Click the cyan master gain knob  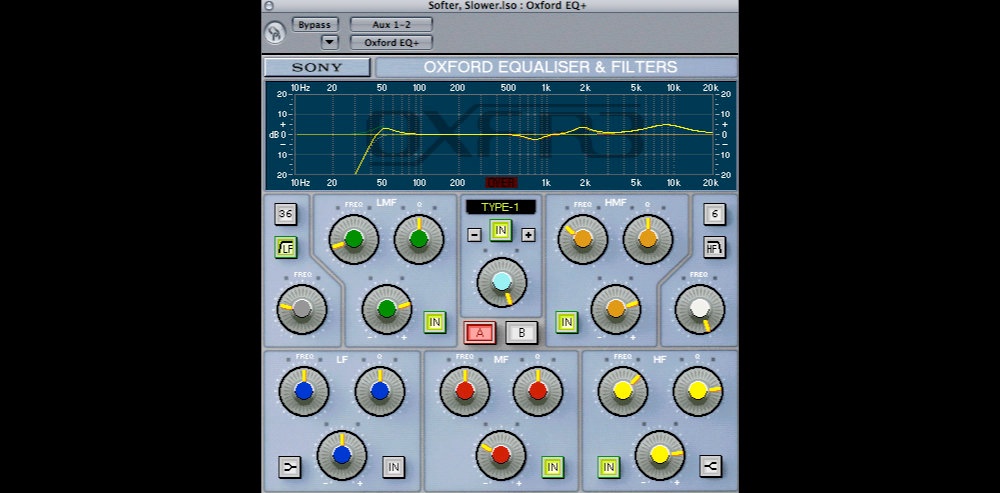[501, 281]
